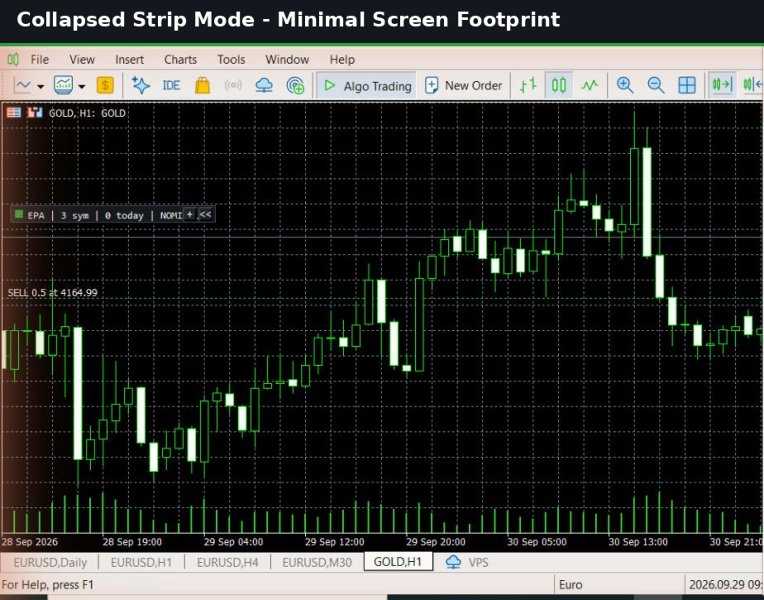The width and height of the screenshot is (764, 600).
Task: Click the GOLD, H1: GOLD chart title
Action: click(x=88, y=113)
